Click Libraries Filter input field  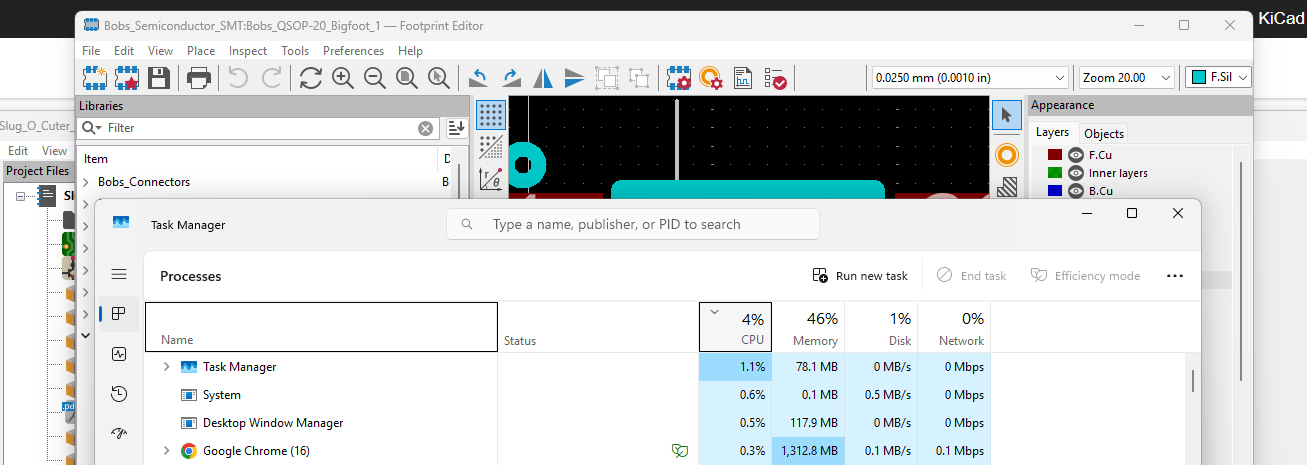coord(258,128)
